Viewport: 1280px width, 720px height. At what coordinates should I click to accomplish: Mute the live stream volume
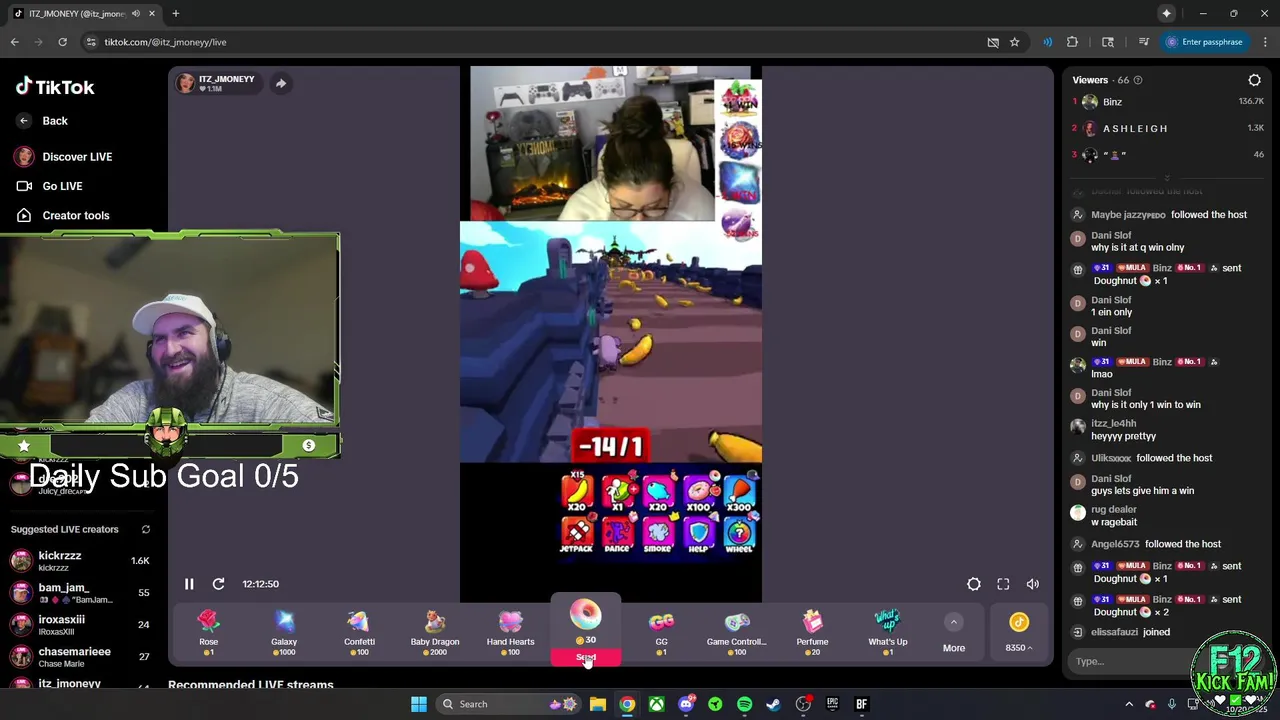point(1033,584)
